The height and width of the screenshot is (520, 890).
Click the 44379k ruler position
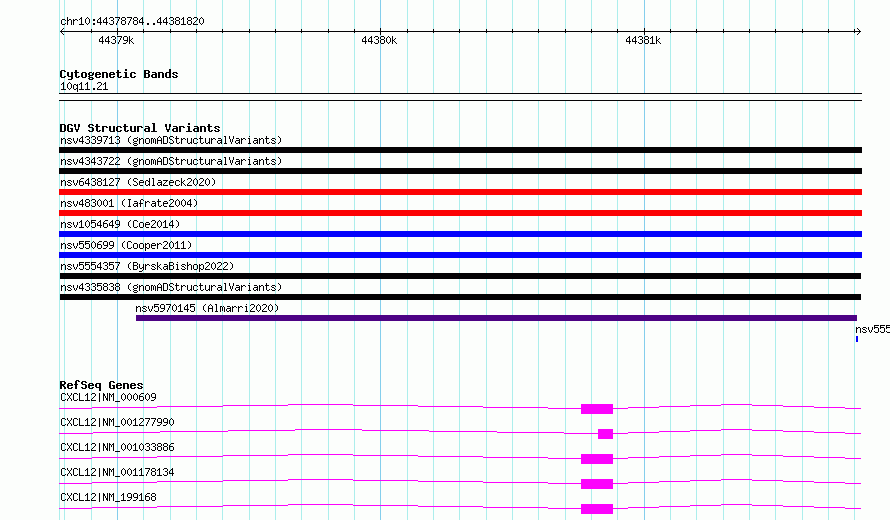point(116,40)
